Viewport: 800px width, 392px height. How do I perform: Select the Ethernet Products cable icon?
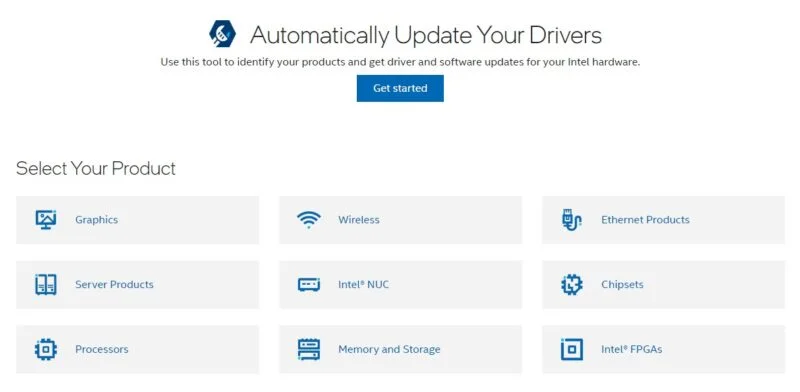tap(571, 219)
